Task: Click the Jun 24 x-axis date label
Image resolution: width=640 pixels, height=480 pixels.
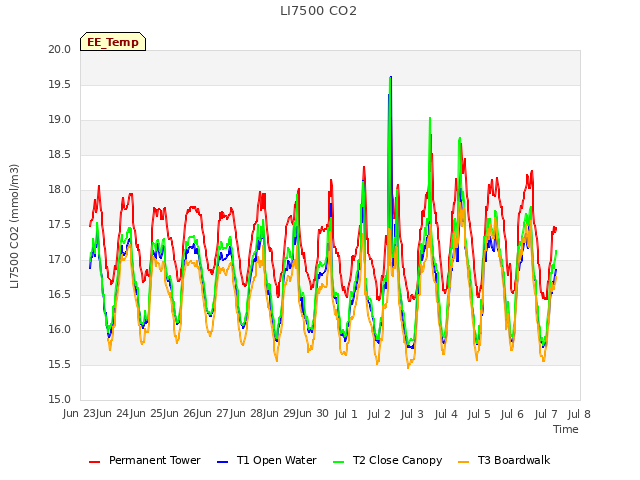Action: pyautogui.click(x=113, y=414)
